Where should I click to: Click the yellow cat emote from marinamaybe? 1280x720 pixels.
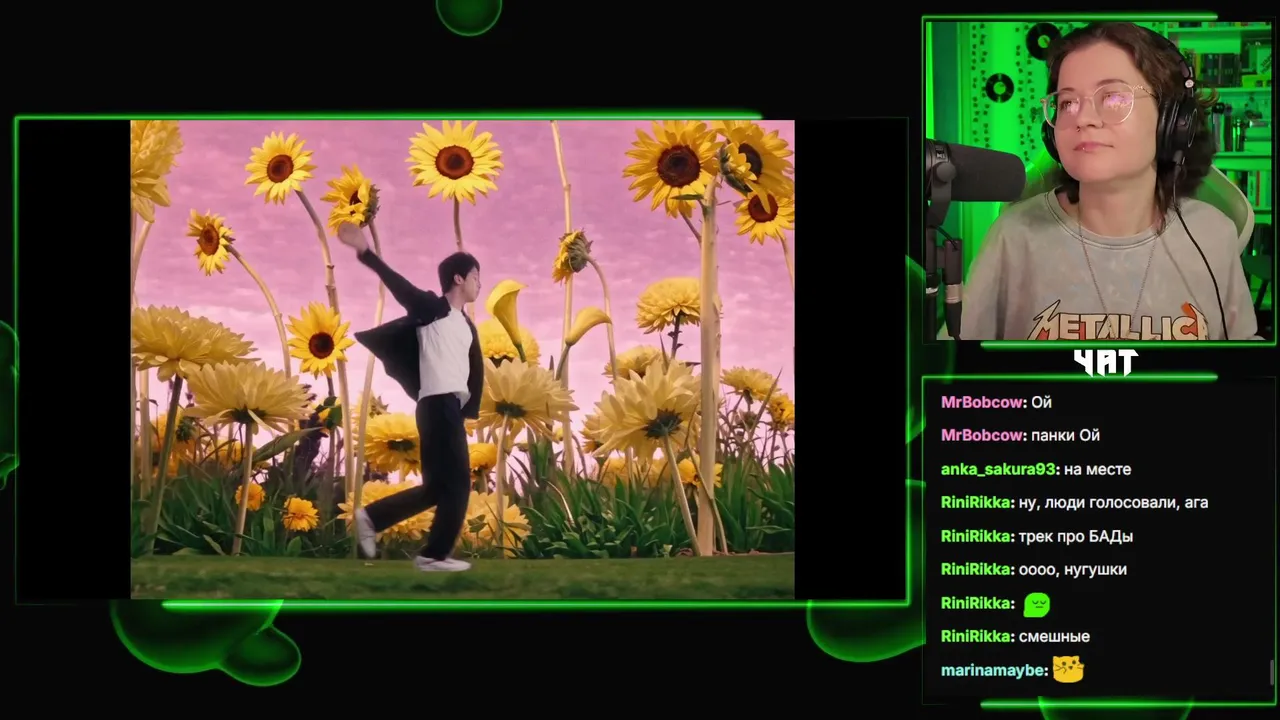[1068, 669]
